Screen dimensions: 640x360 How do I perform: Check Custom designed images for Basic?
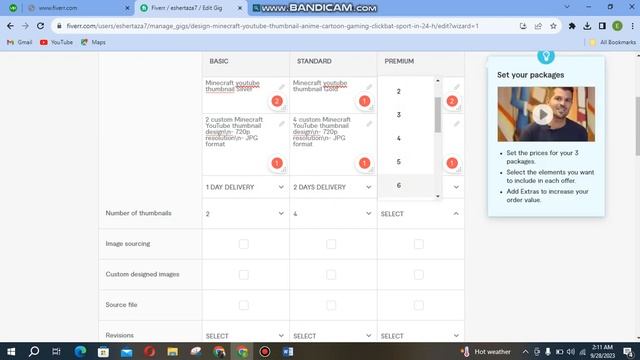click(x=244, y=275)
